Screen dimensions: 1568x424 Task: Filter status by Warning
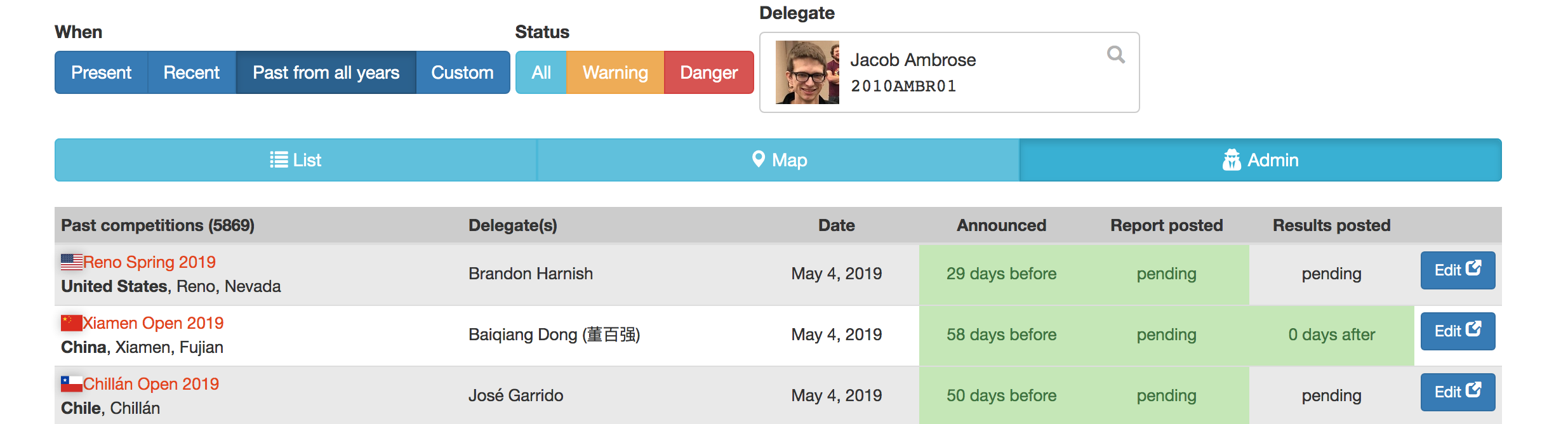(x=615, y=72)
